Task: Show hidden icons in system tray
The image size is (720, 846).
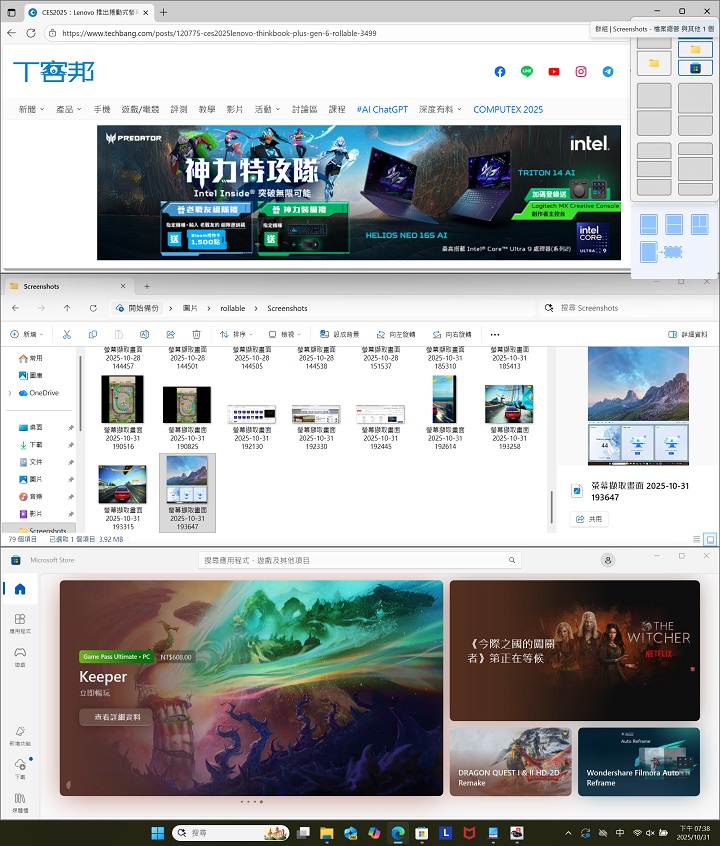Action: coord(568,833)
